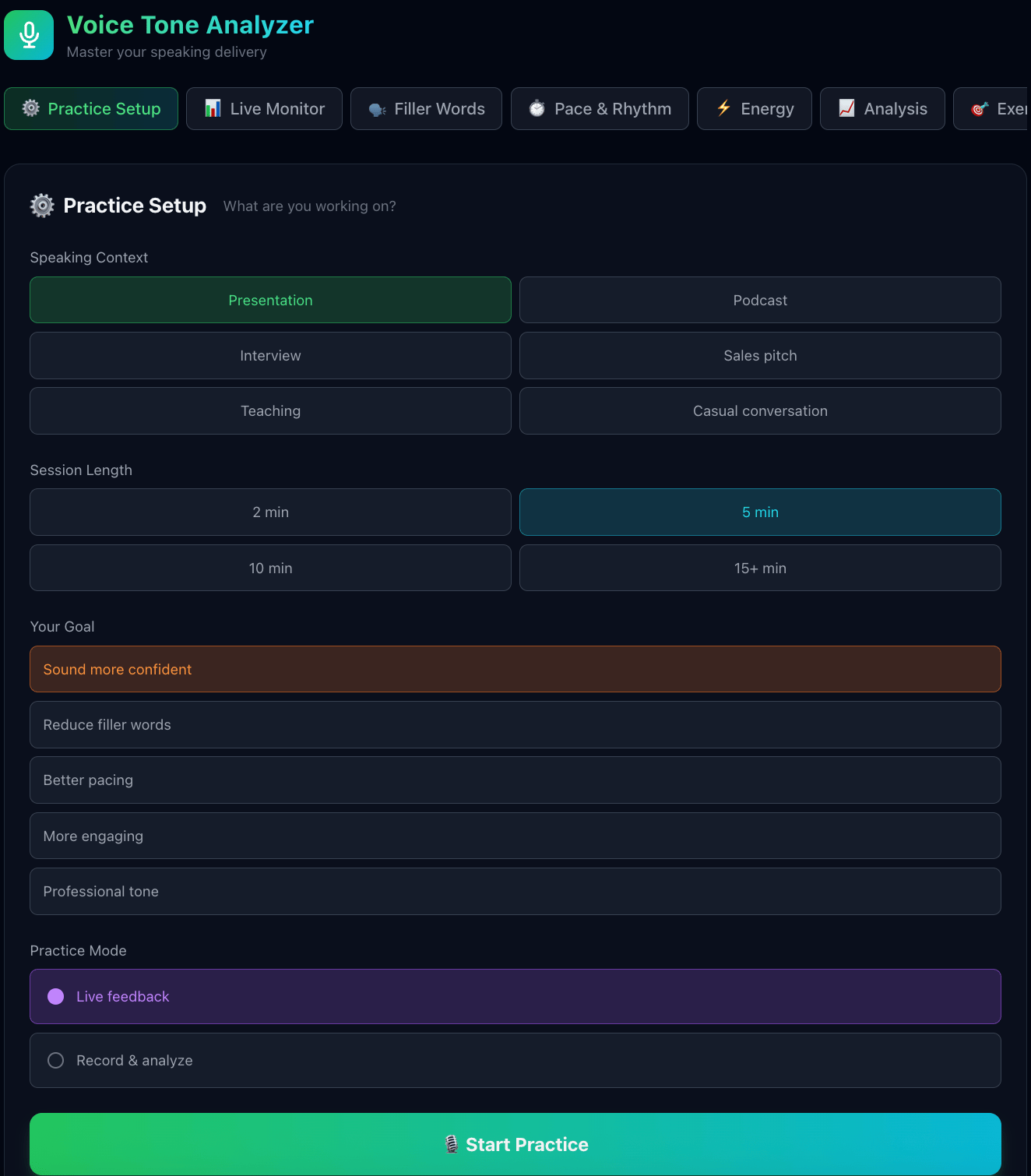Set goal to Professional tone

pyautogui.click(x=515, y=892)
